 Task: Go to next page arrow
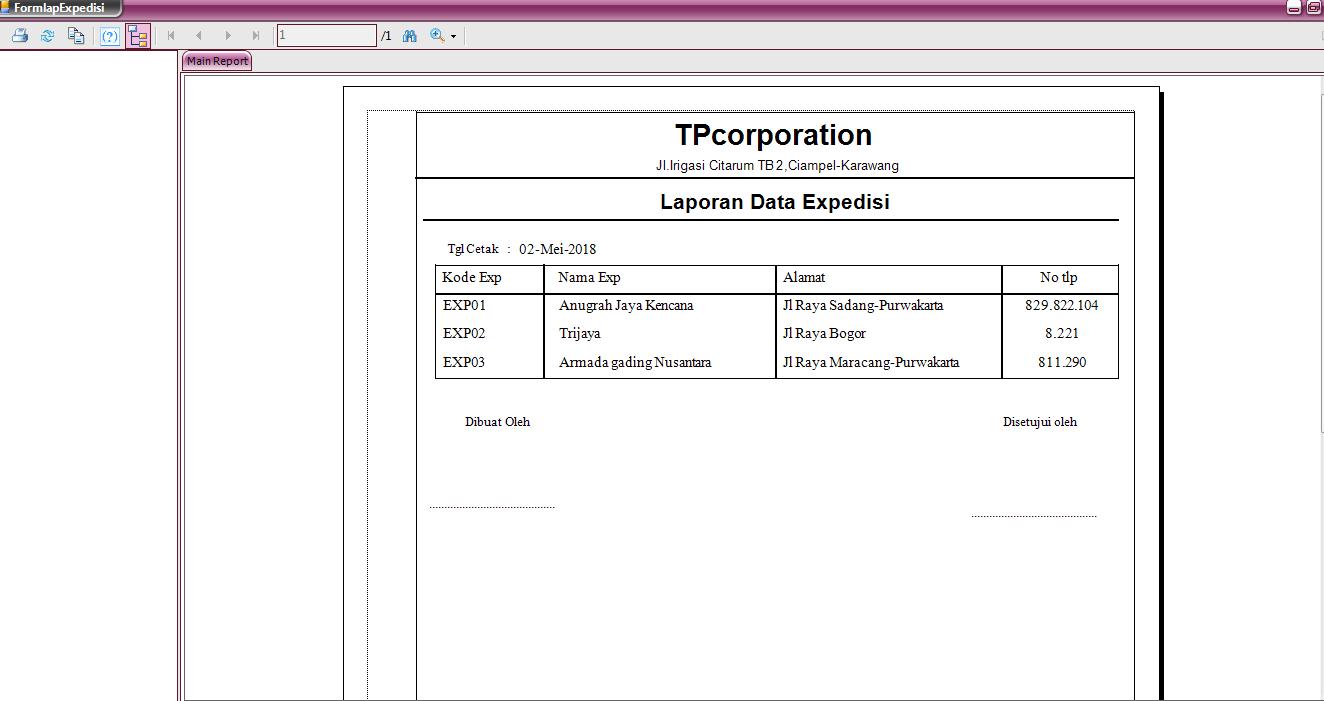point(228,36)
